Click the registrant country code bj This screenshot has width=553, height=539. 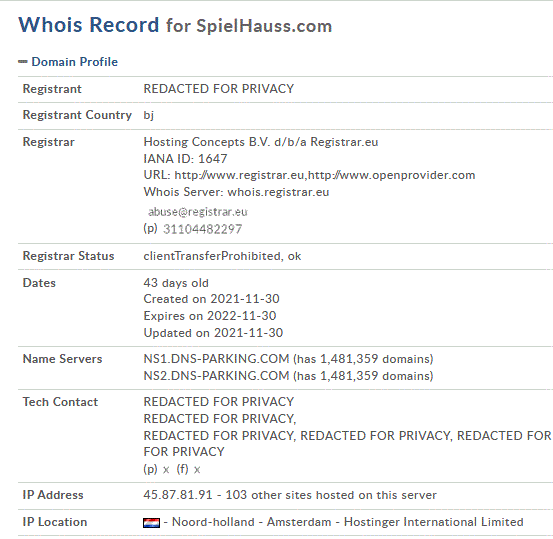[148, 115]
